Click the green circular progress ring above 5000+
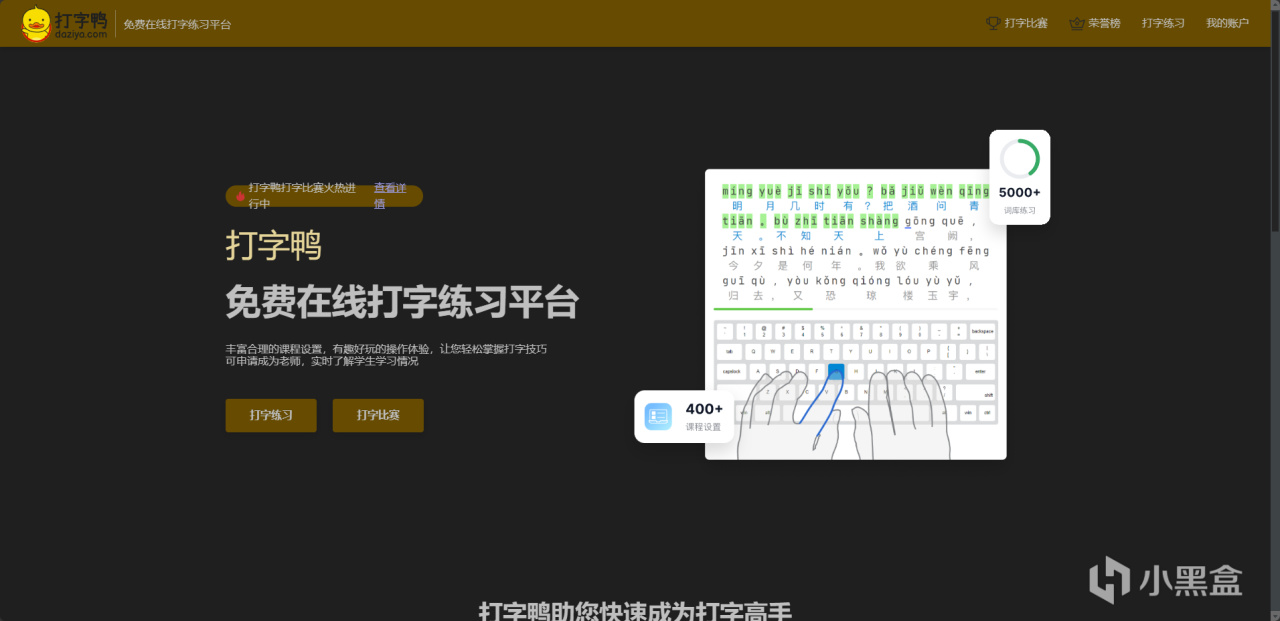This screenshot has height=621, width=1280. [1020, 159]
